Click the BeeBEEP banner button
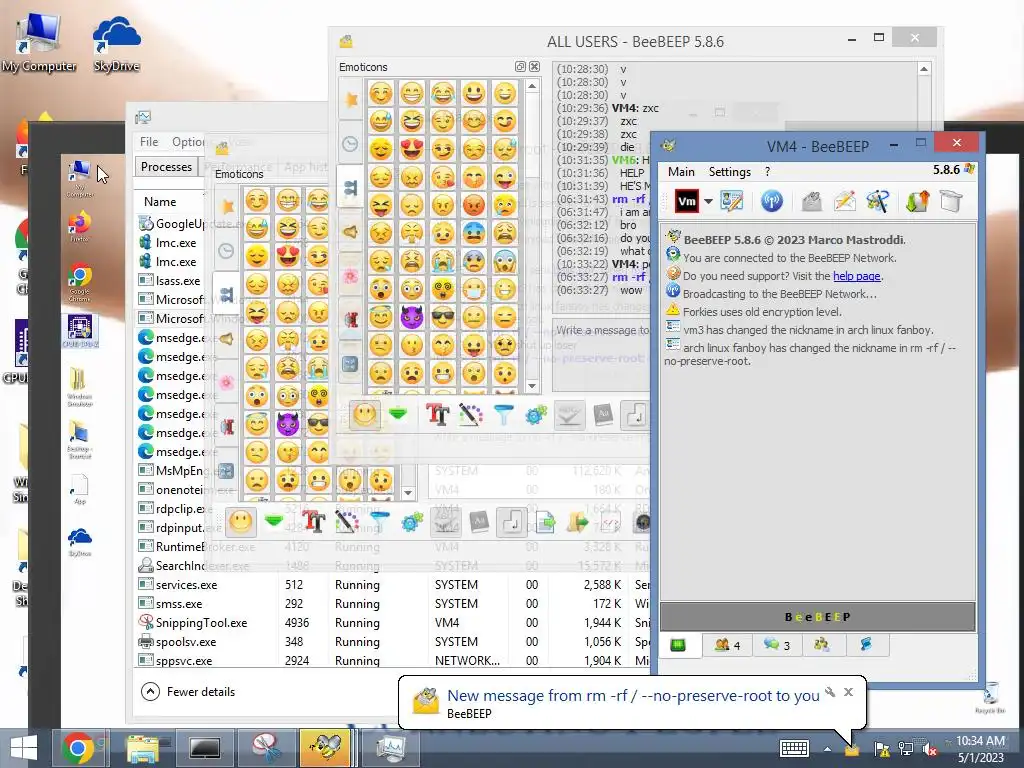Viewport: 1024px width, 768px height. pos(818,616)
